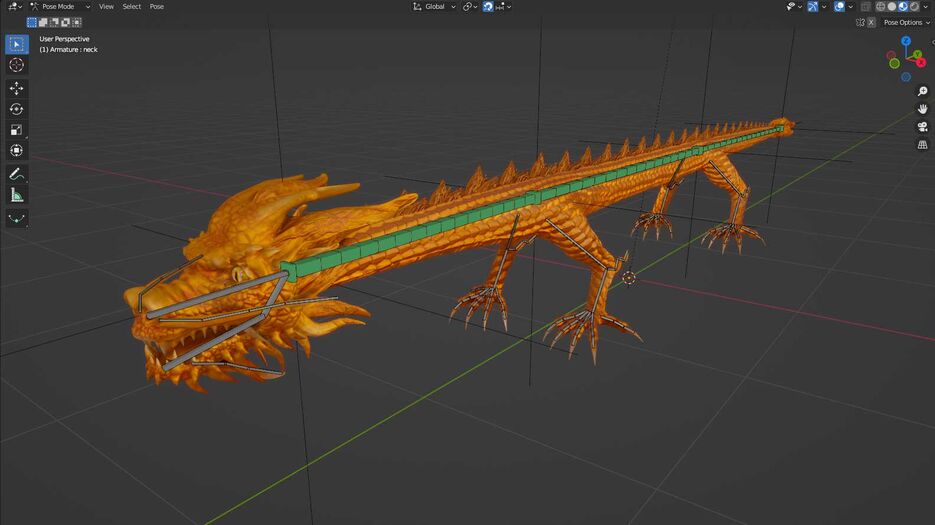Pick the Rotate tool
This screenshot has width=935, height=525.
coord(17,109)
